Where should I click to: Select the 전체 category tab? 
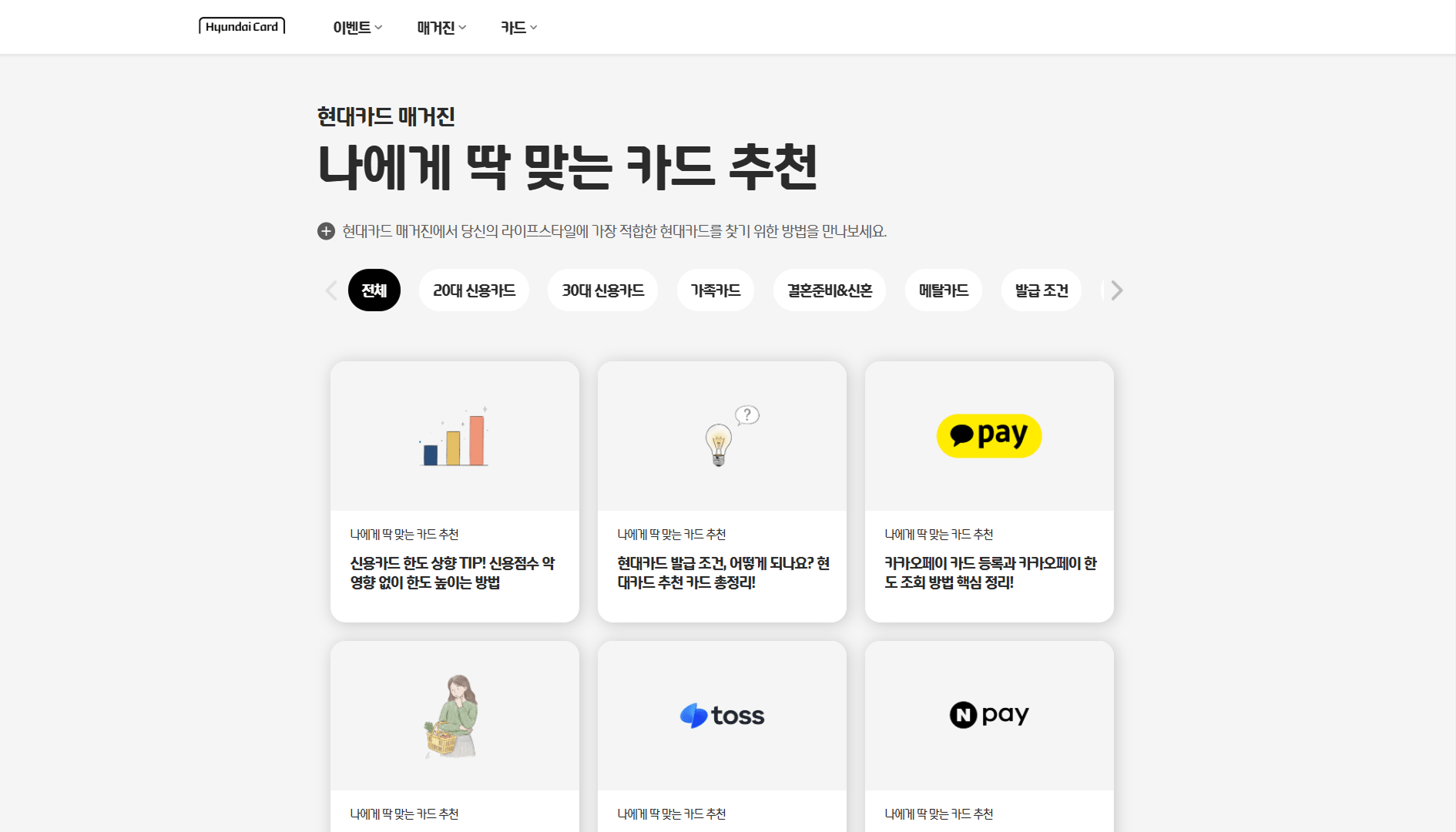point(374,290)
